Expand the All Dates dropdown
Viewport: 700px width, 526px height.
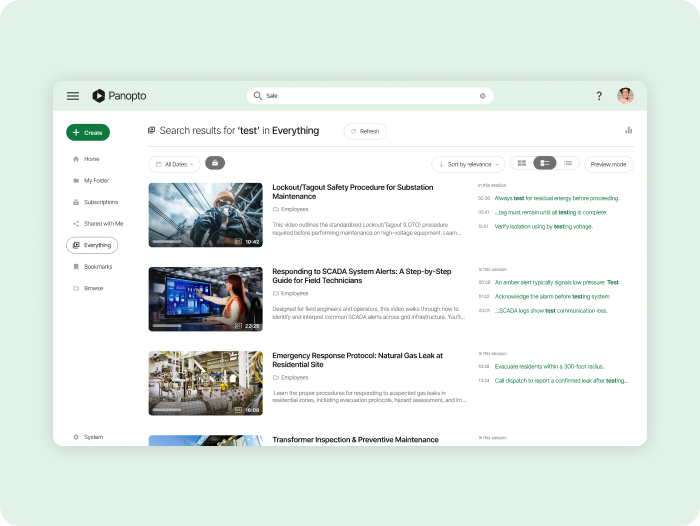tap(174, 164)
